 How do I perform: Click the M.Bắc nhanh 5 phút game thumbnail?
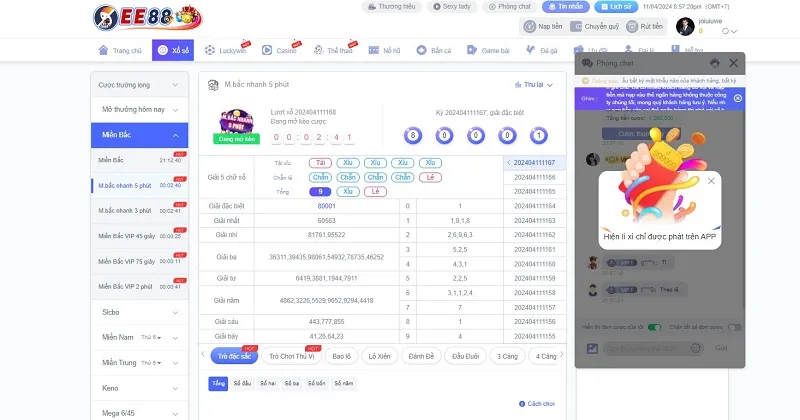[x=237, y=126]
